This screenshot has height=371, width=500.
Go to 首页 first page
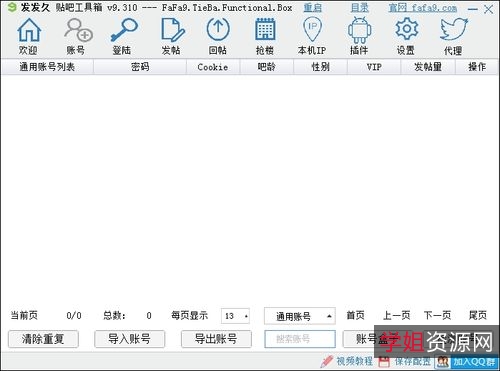tap(355, 315)
